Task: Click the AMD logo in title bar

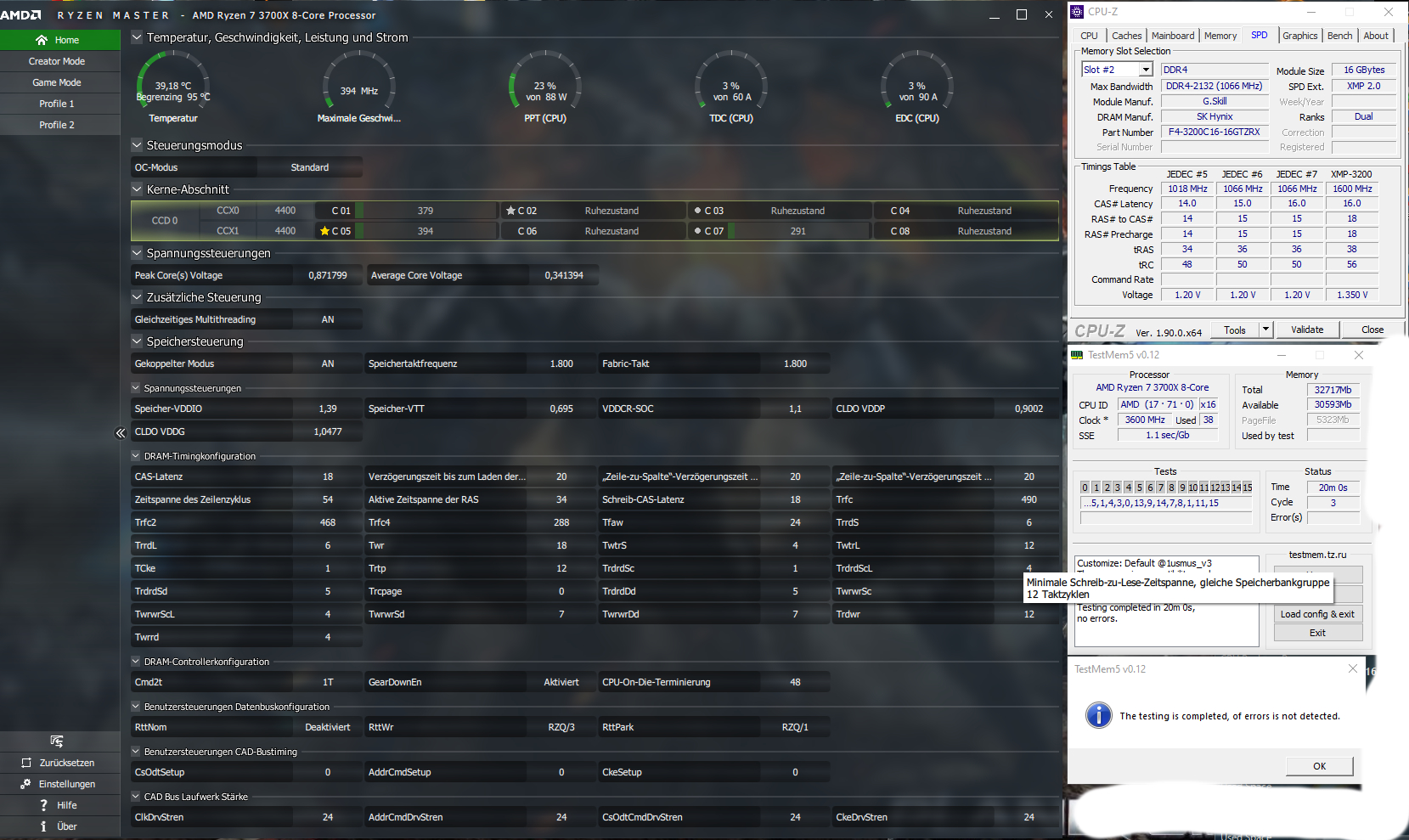Action: click(x=21, y=15)
